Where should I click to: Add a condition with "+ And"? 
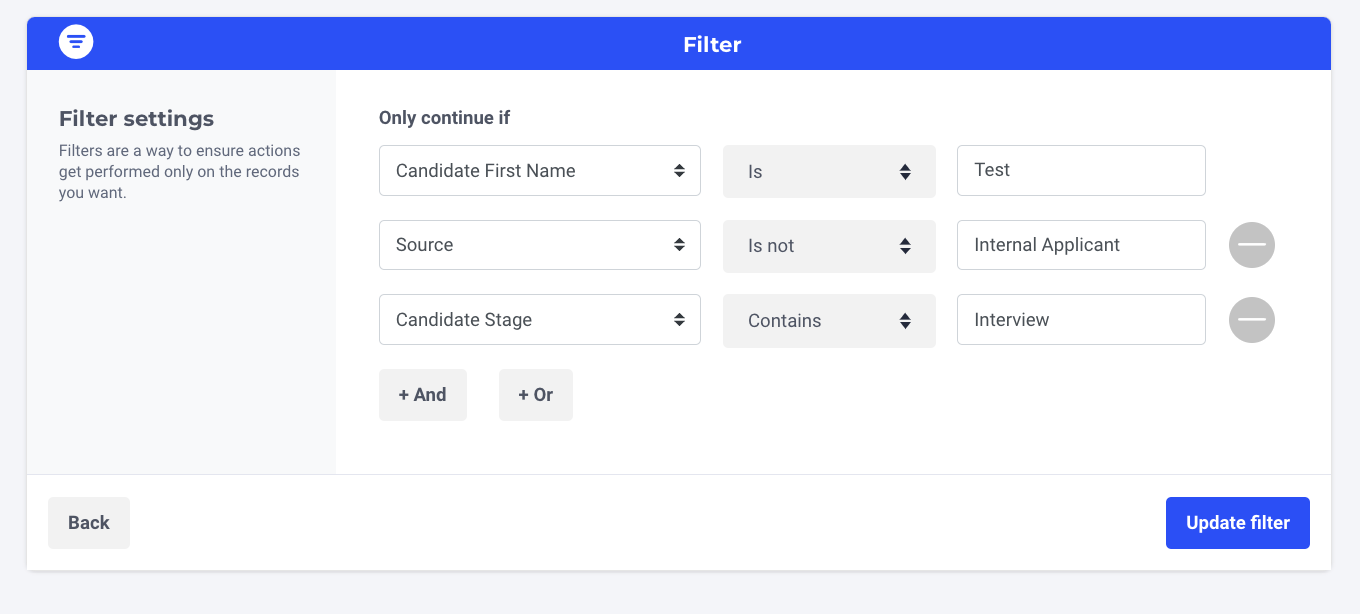point(422,395)
